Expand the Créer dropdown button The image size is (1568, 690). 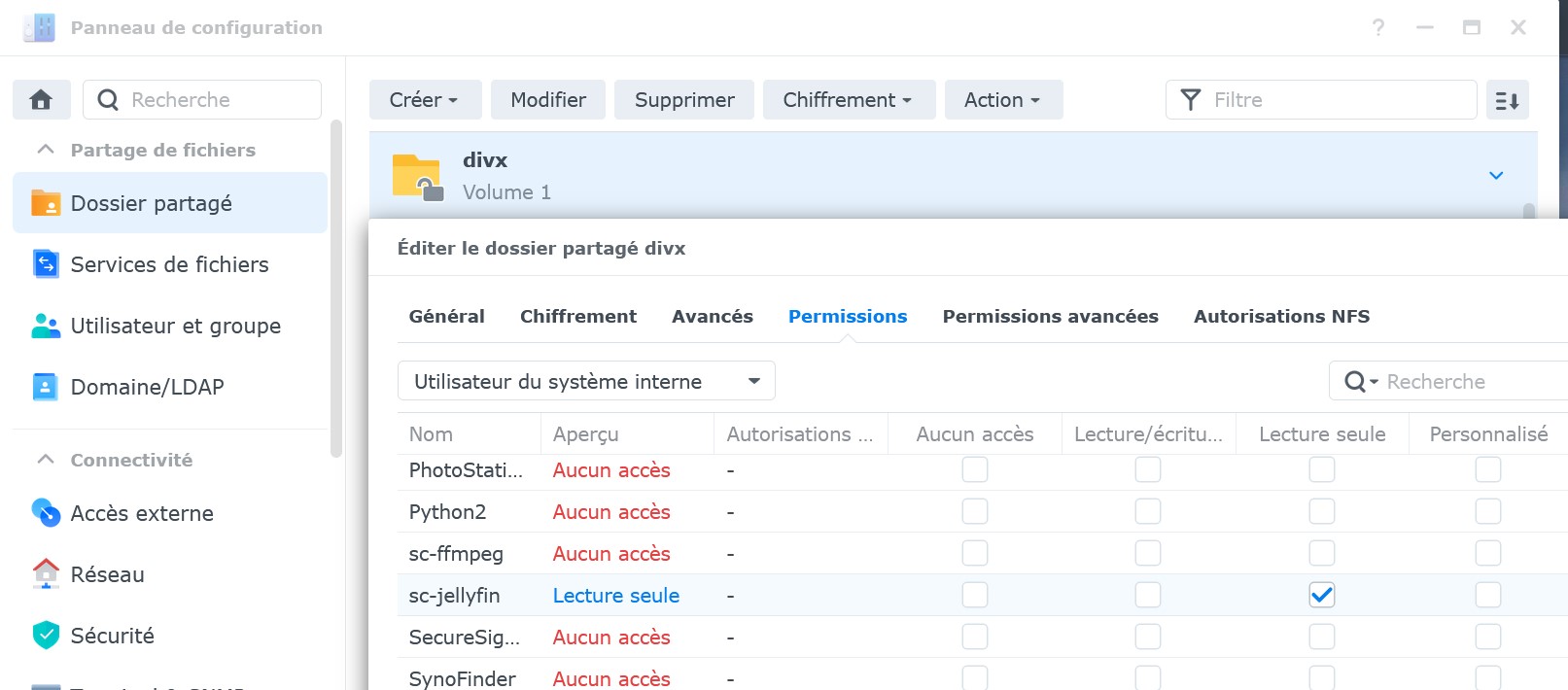click(x=423, y=100)
